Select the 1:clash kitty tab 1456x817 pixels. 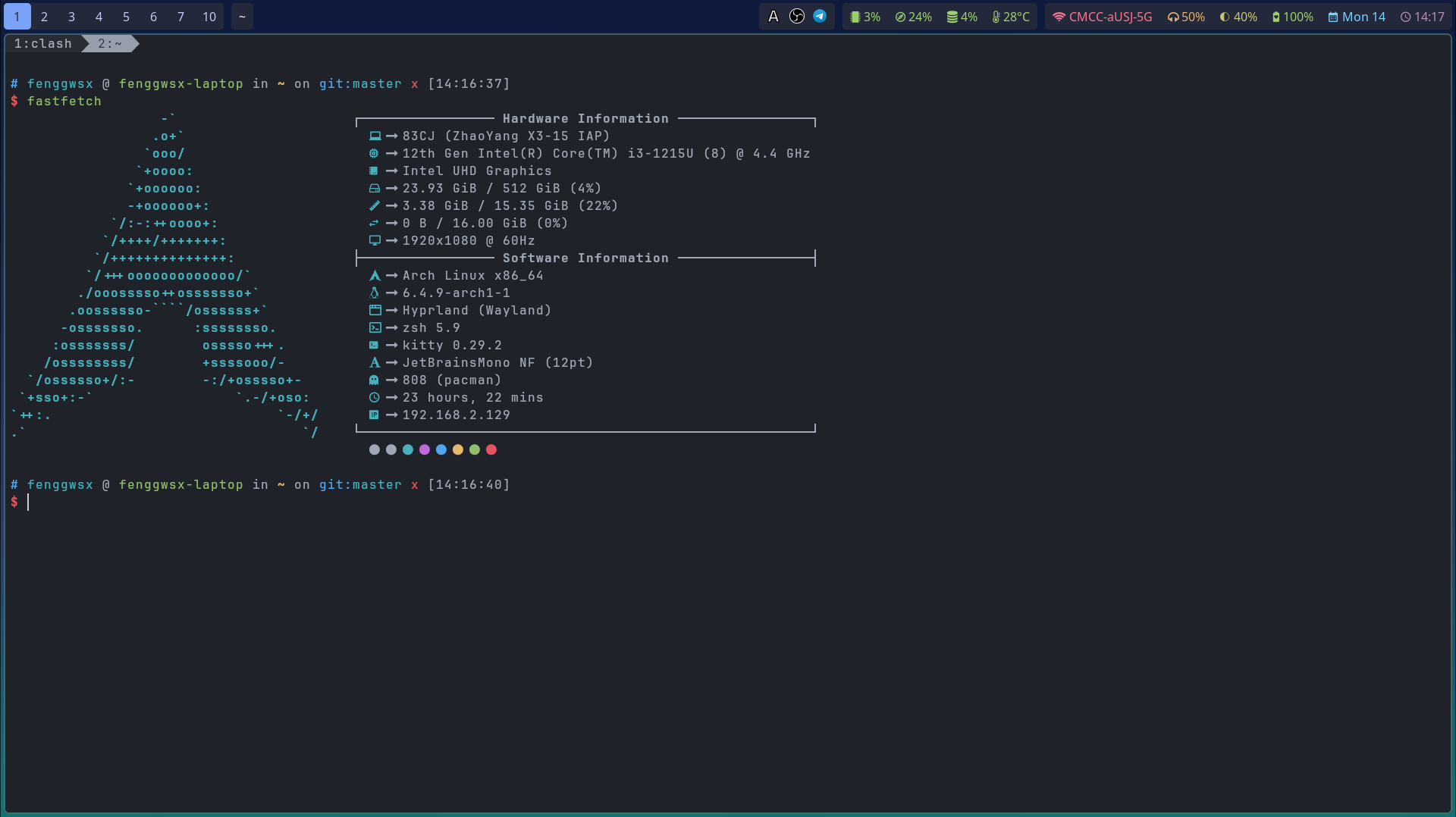pos(43,44)
